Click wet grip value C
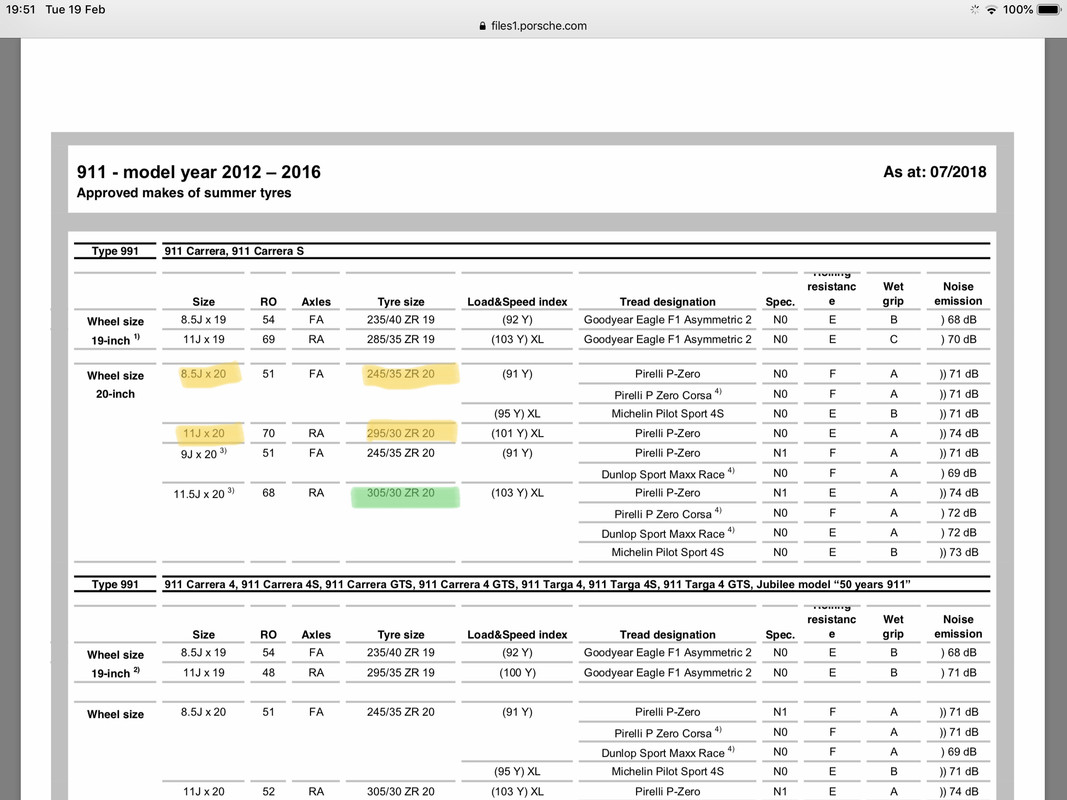 893,339
